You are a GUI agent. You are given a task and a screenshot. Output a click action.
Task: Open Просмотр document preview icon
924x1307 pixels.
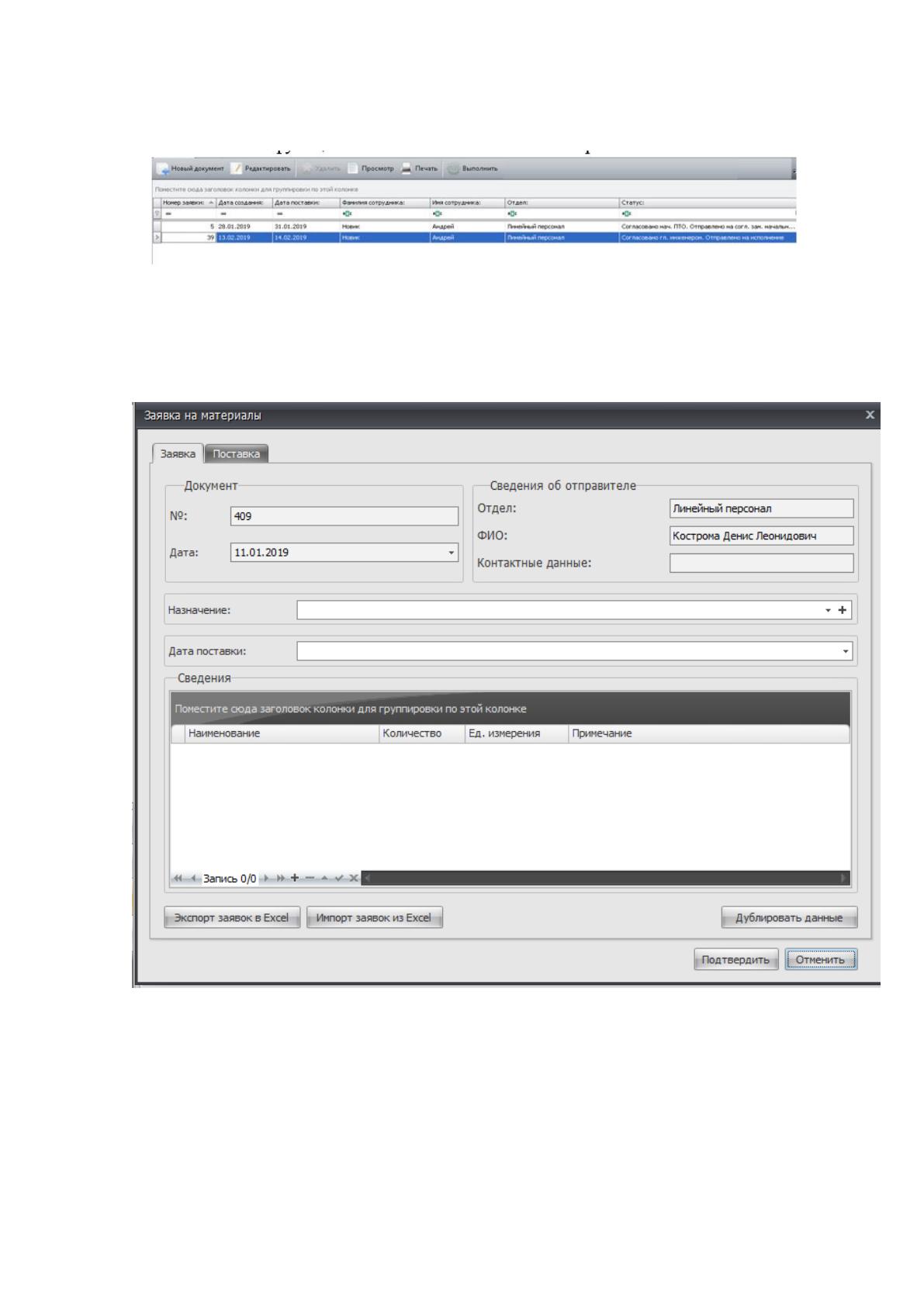tap(353, 168)
